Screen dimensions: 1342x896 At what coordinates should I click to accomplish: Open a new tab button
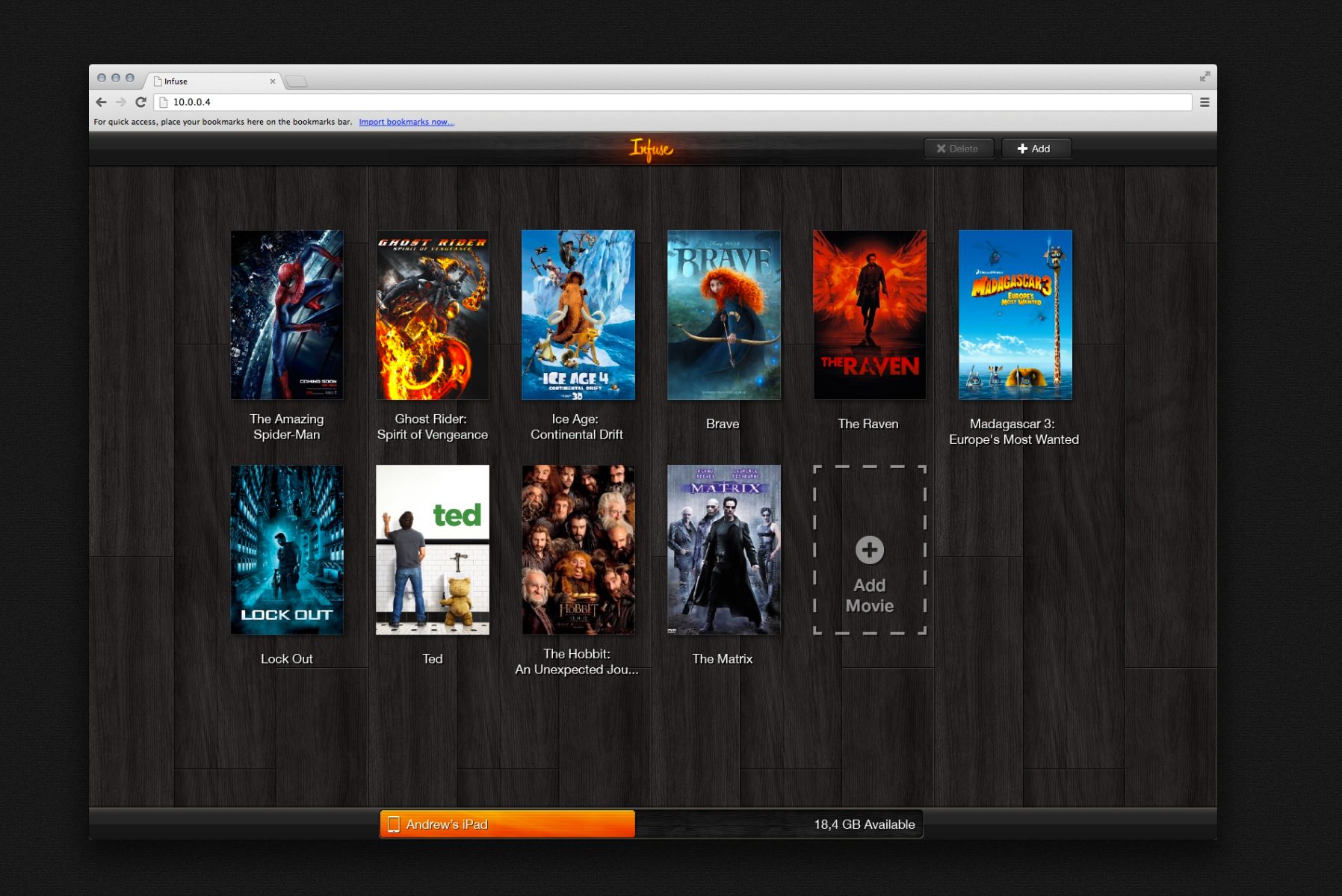coord(296,81)
